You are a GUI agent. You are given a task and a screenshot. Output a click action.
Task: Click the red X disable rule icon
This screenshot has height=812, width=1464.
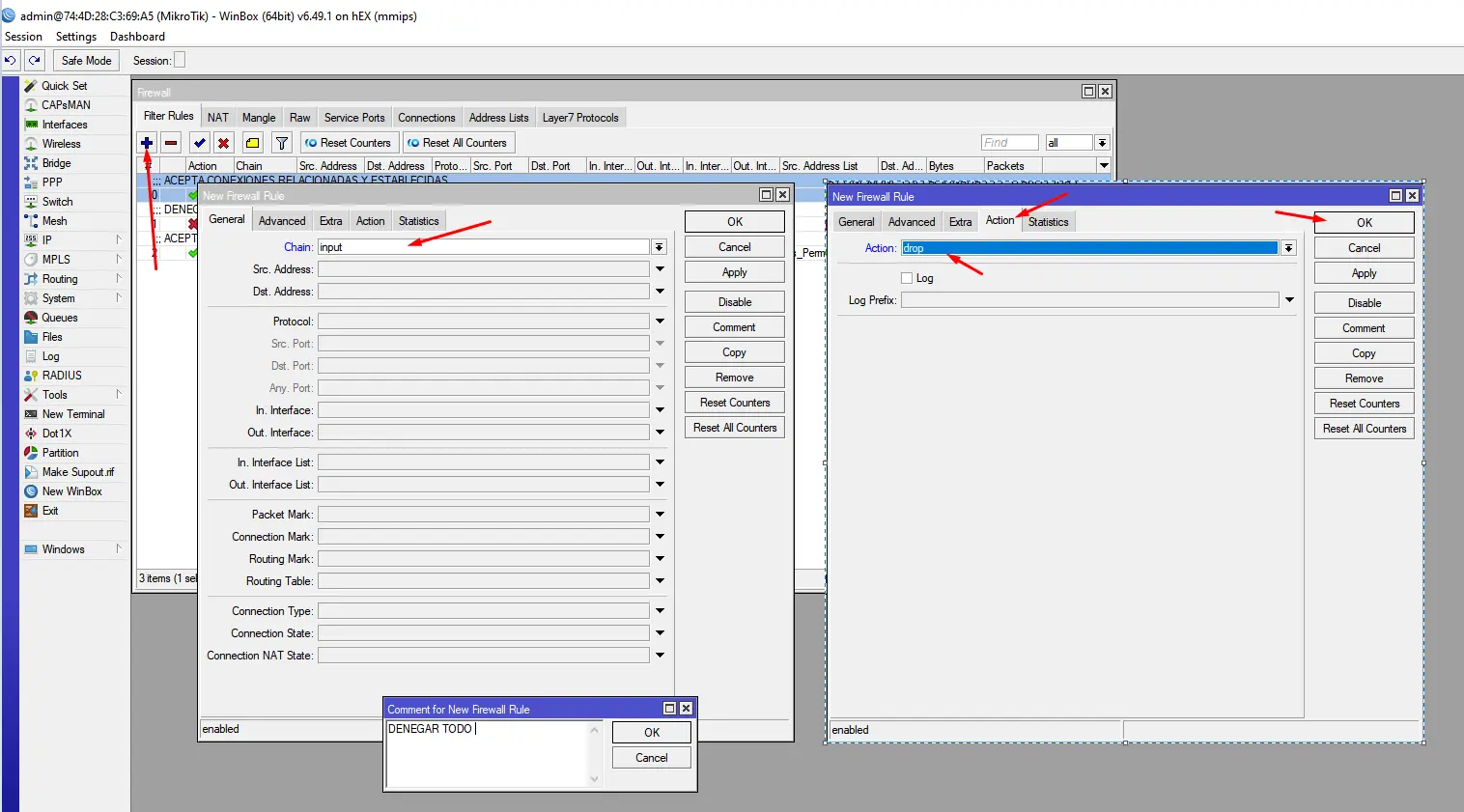tap(223, 143)
